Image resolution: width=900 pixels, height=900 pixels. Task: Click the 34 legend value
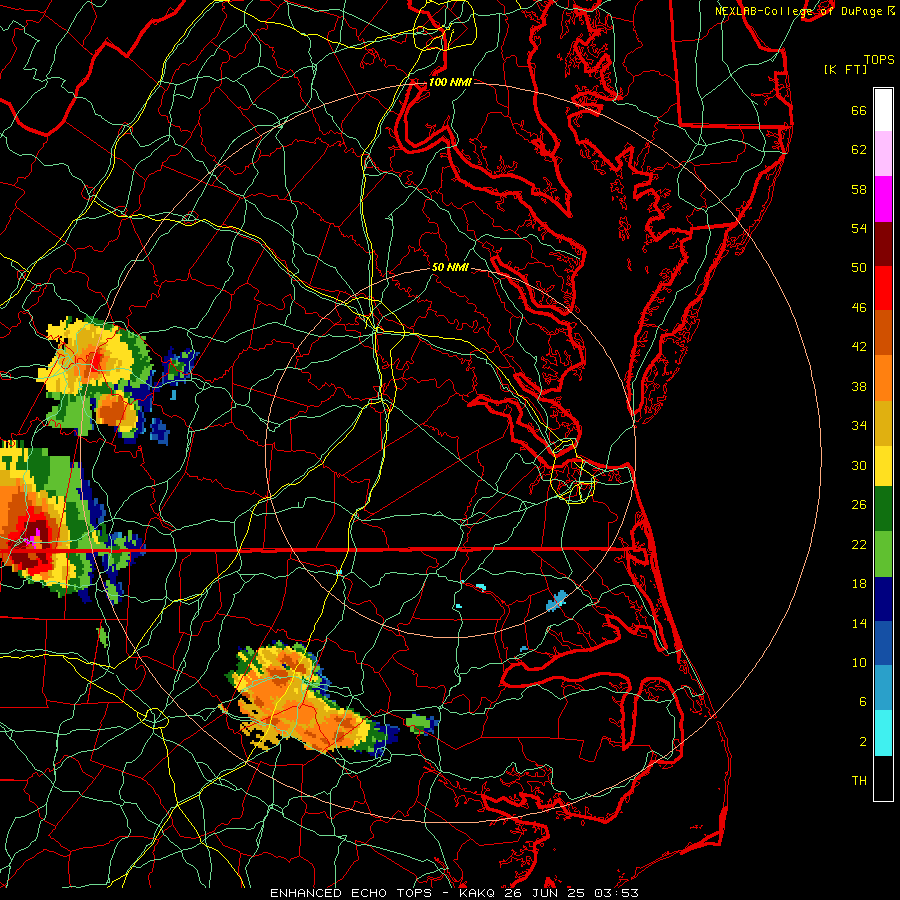[859, 426]
